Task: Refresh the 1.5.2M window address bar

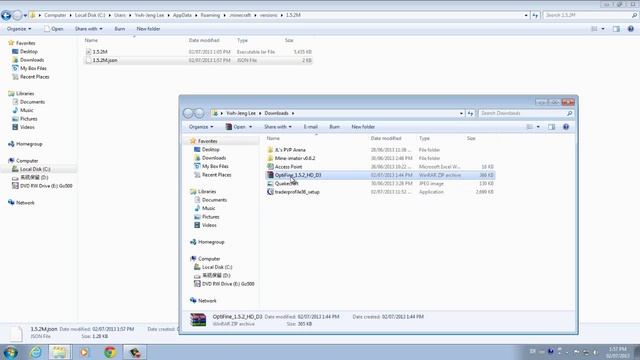Action: coord(535,15)
